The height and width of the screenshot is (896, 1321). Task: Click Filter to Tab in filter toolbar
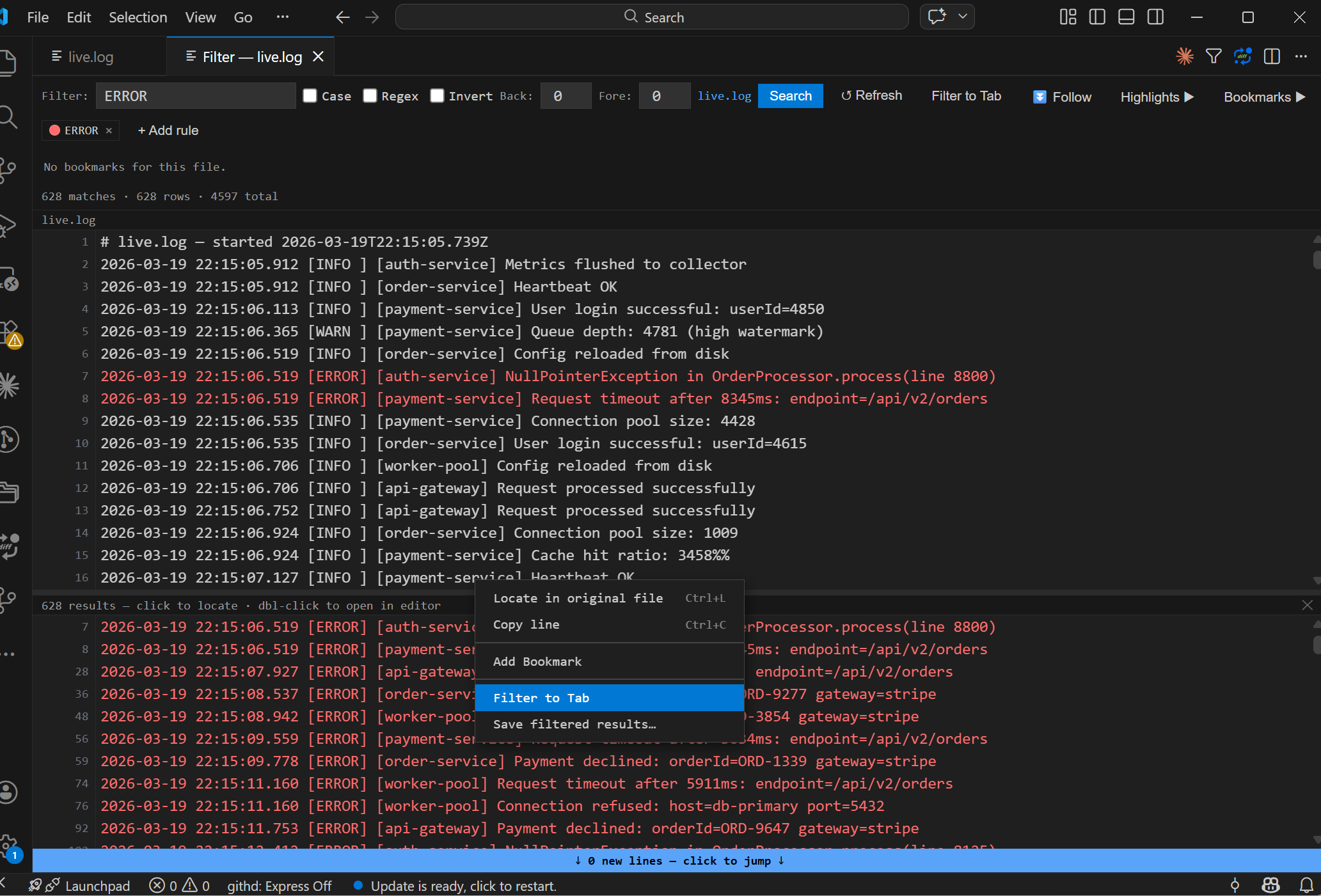coord(966,96)
